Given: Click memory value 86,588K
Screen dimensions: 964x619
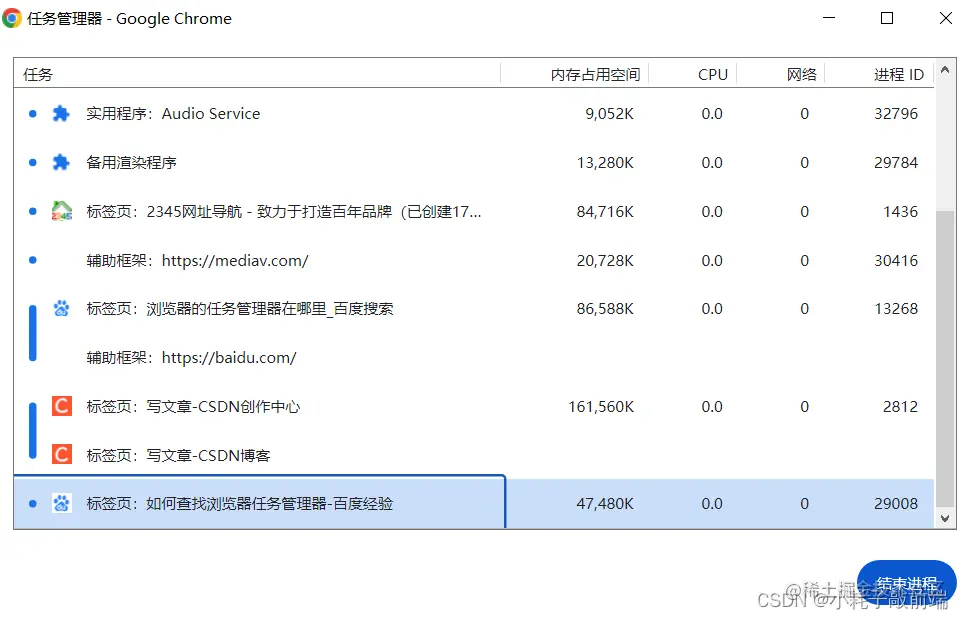Looking at the screenshot, I should pos(605,309).
